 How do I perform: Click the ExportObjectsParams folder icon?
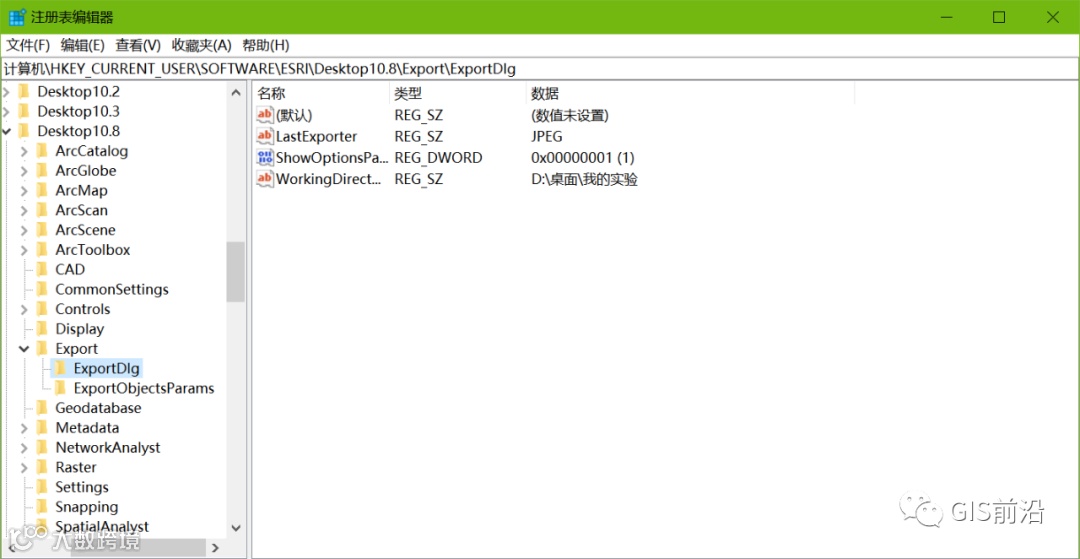tap(61, 388)
